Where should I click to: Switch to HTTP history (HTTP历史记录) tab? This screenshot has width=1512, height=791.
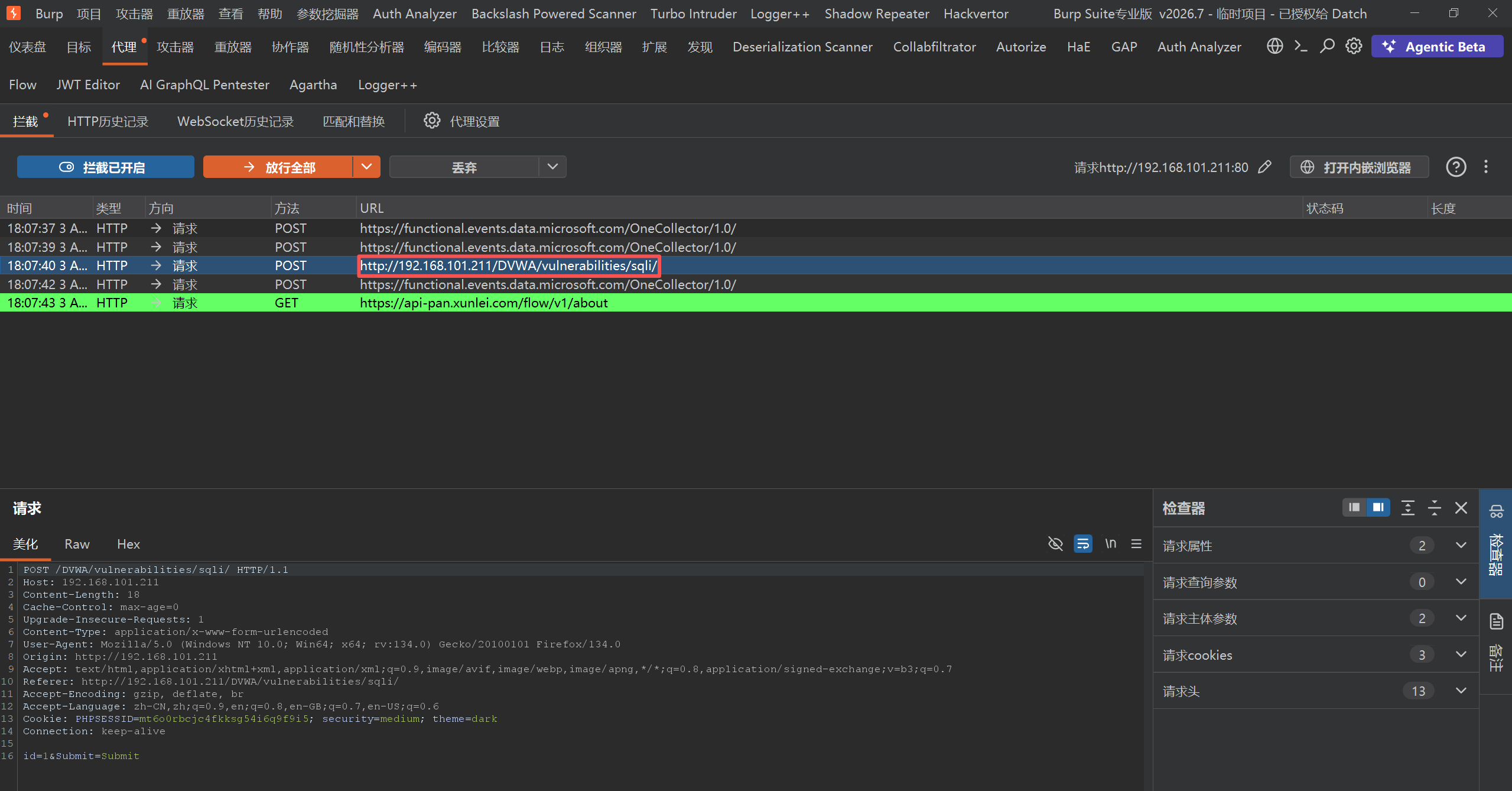coord(108,121)
